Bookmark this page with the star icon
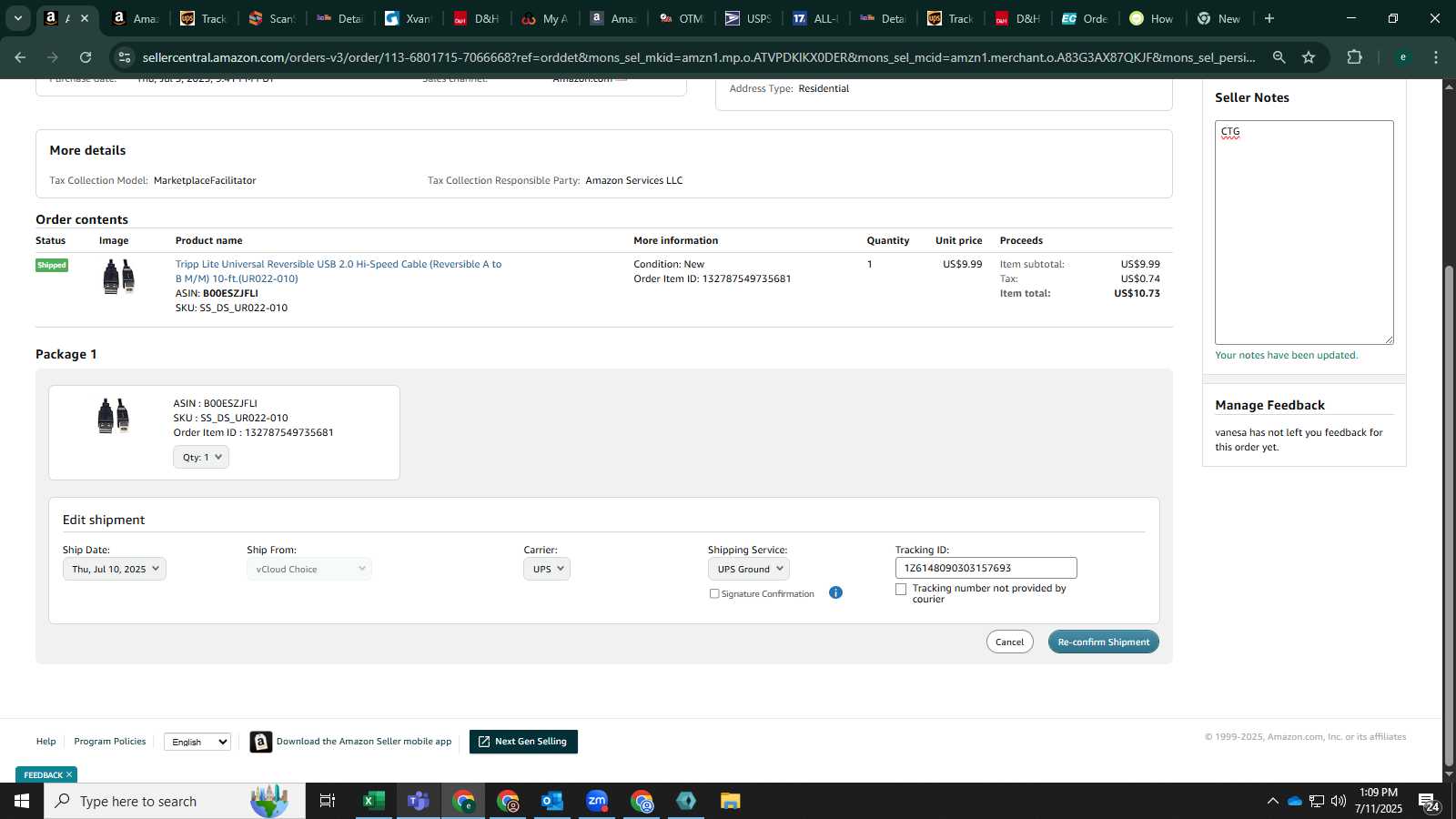The height and width of the screenshot is (819, 1456). pos(1309,57)
